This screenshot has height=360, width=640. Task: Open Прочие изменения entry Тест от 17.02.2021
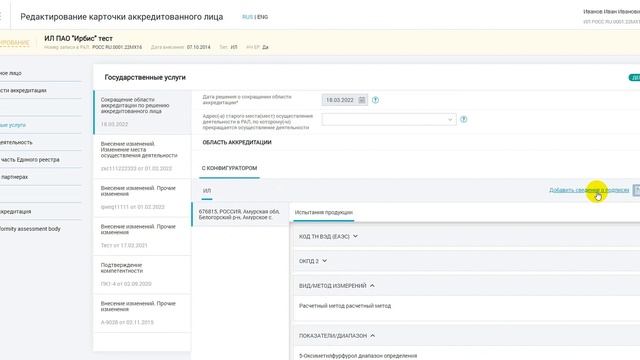click(x=142, y=236)
